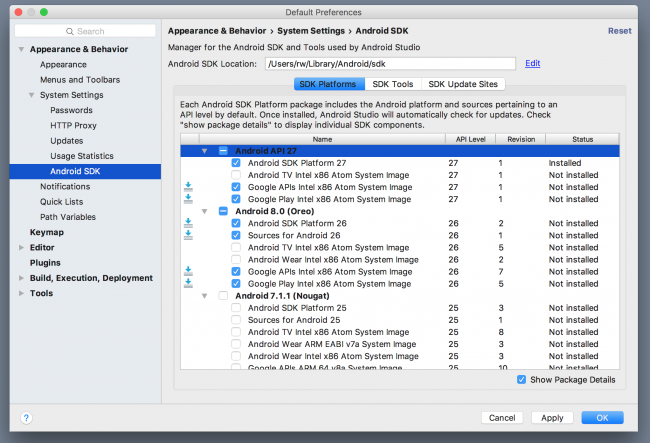This screenshot has height=443, width=650.
Task: Uncheck Android SDK Platform 27 checkbox
Action: 236,162
